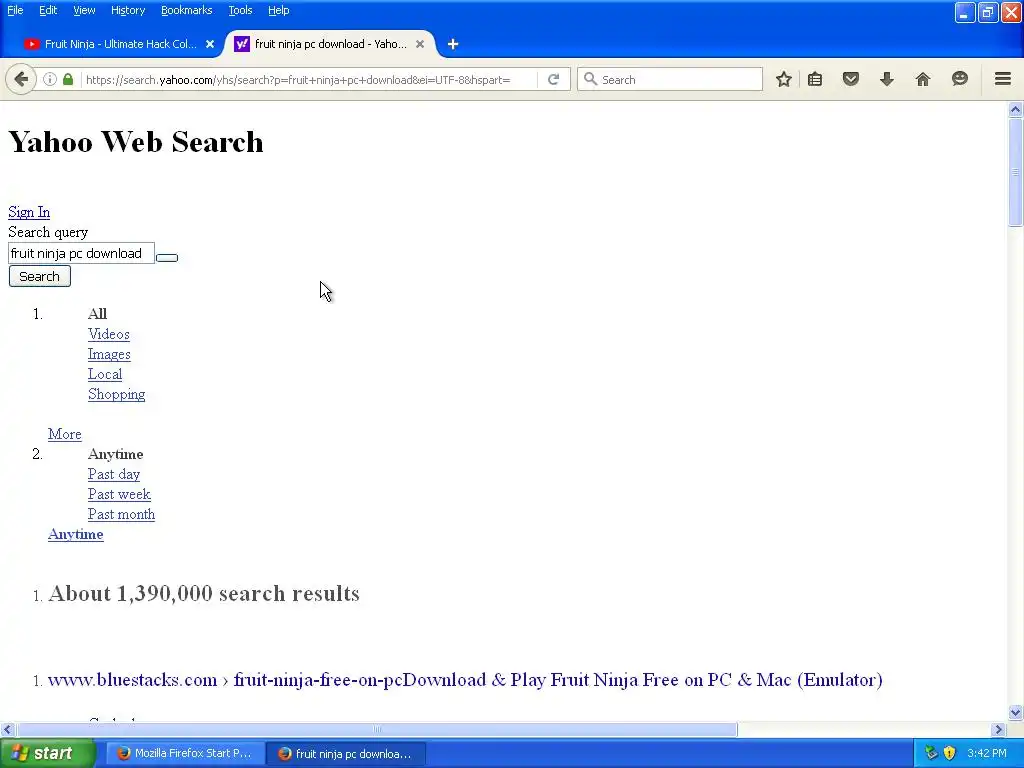Open site information icon in address bar
The height and width of the screenshot is (768, 1024).
[50, 80]
